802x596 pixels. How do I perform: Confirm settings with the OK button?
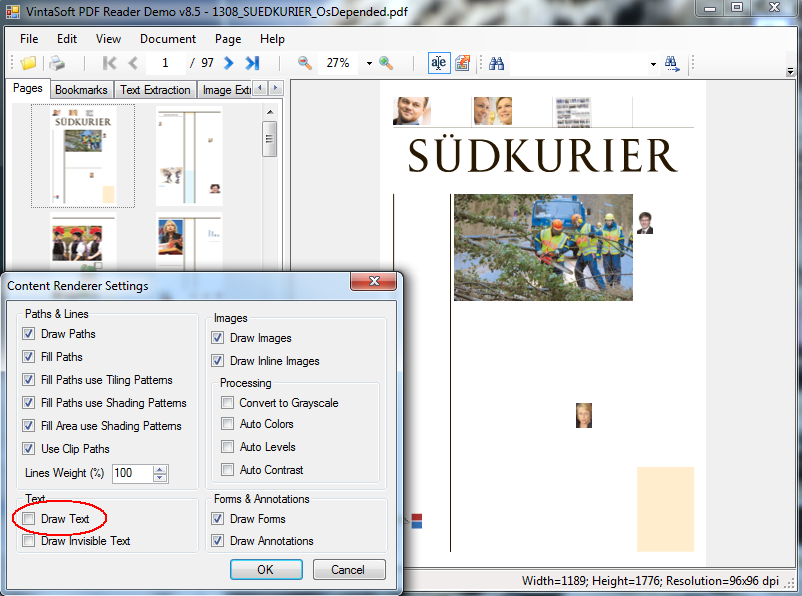pos(266,568)
